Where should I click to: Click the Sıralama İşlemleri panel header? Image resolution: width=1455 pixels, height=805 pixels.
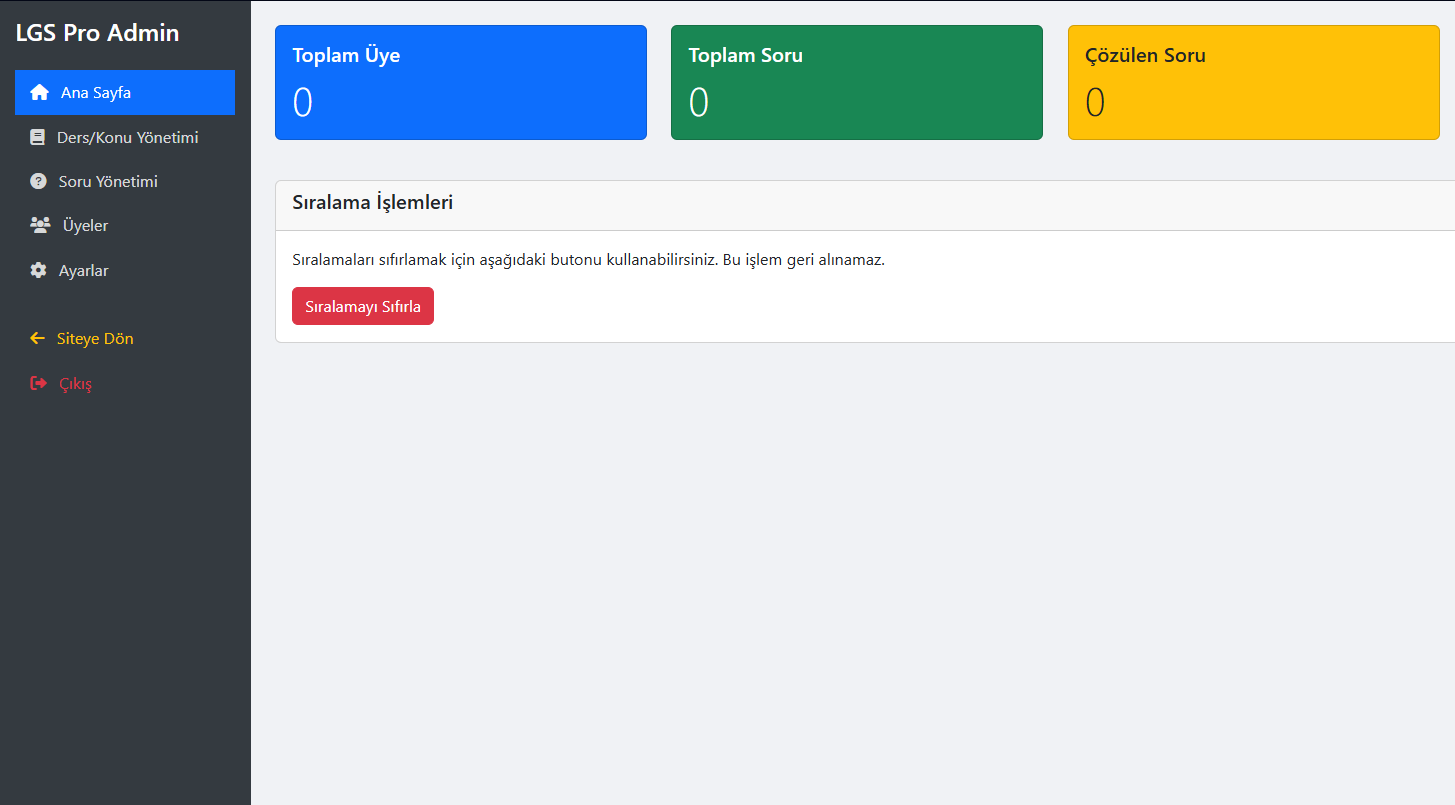tap(372, 203)
